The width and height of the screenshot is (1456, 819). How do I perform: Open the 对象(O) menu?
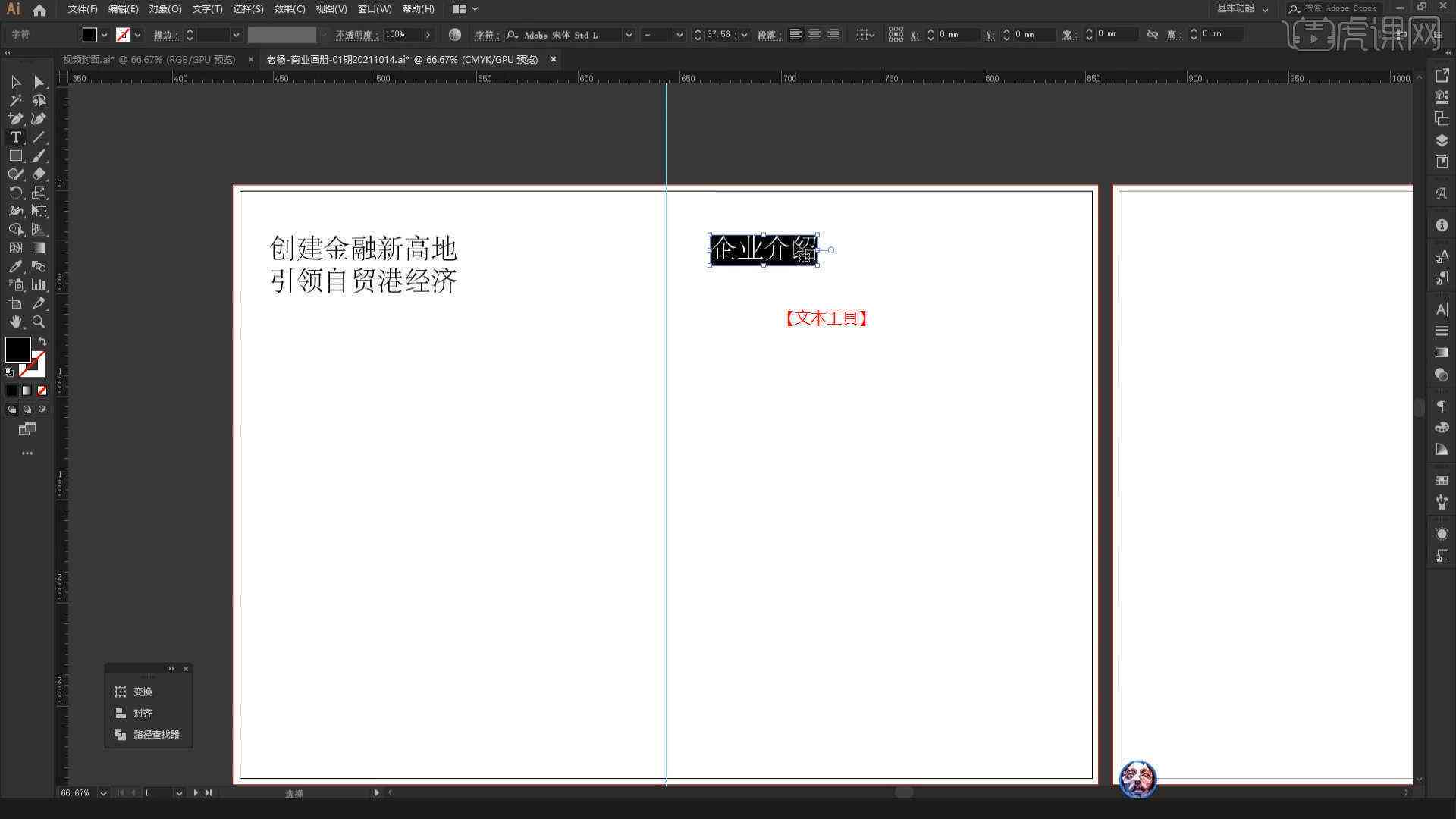click(165, 9)
